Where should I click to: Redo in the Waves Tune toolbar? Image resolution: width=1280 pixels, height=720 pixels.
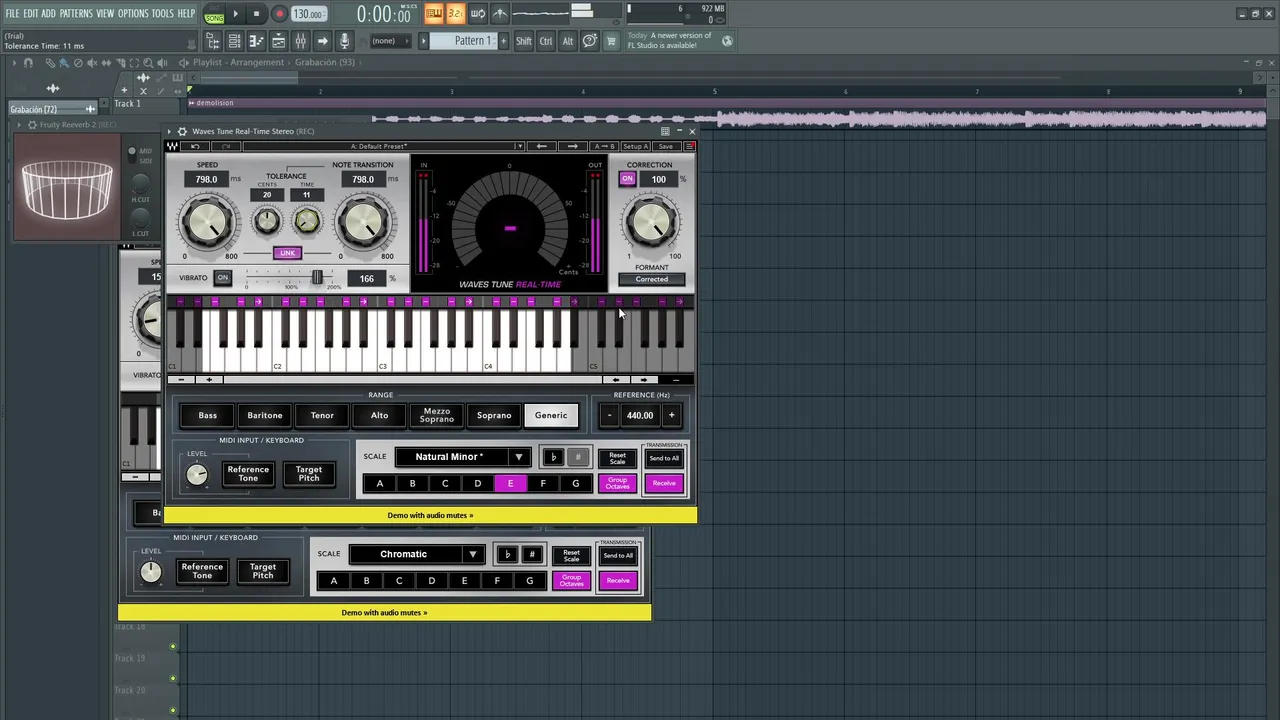[225, 146]
